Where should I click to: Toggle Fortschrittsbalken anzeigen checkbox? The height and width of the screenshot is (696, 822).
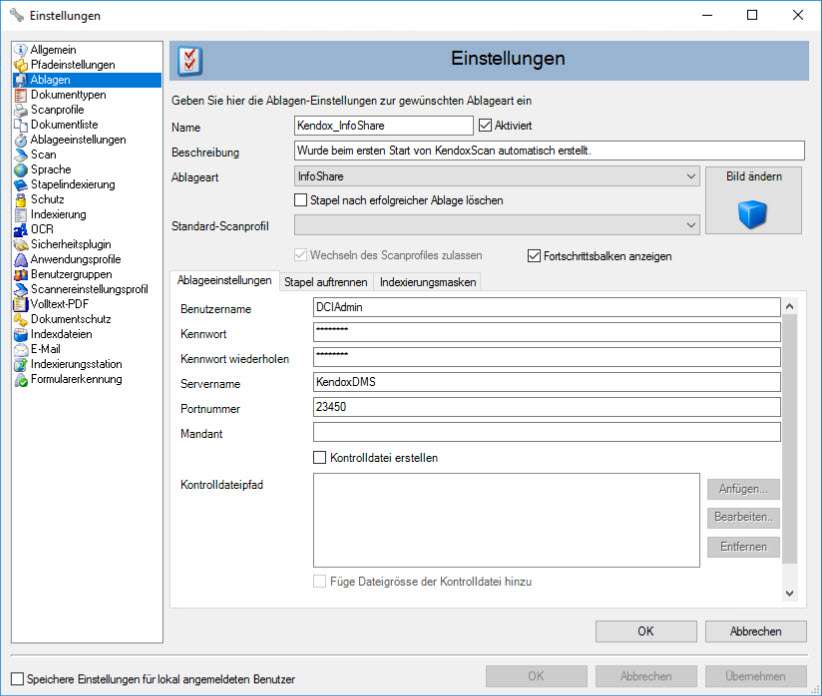click(534, 256)
